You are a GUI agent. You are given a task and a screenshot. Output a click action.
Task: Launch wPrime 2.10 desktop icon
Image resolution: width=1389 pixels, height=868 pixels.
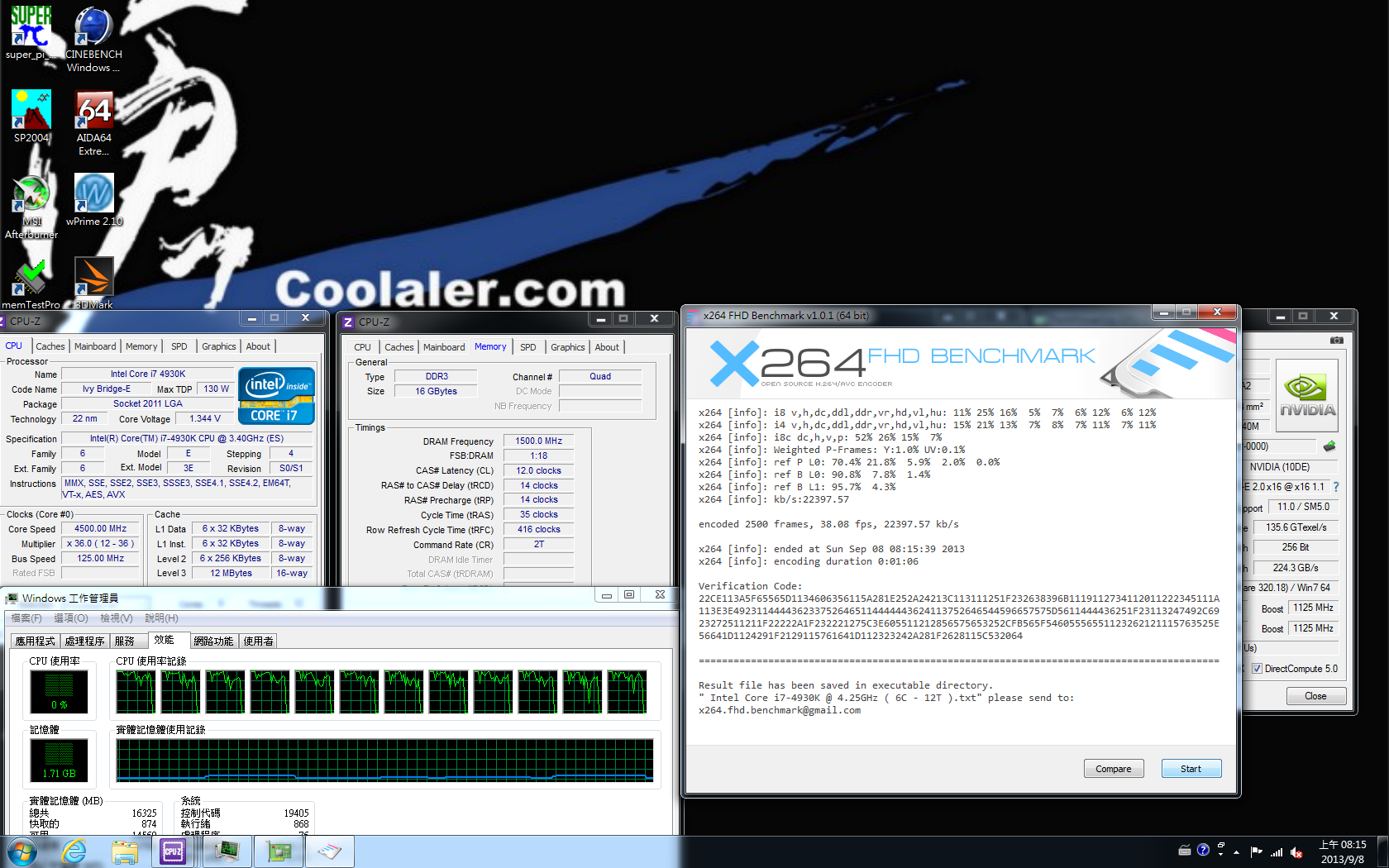pyautogui.click(x=93, y=200)
